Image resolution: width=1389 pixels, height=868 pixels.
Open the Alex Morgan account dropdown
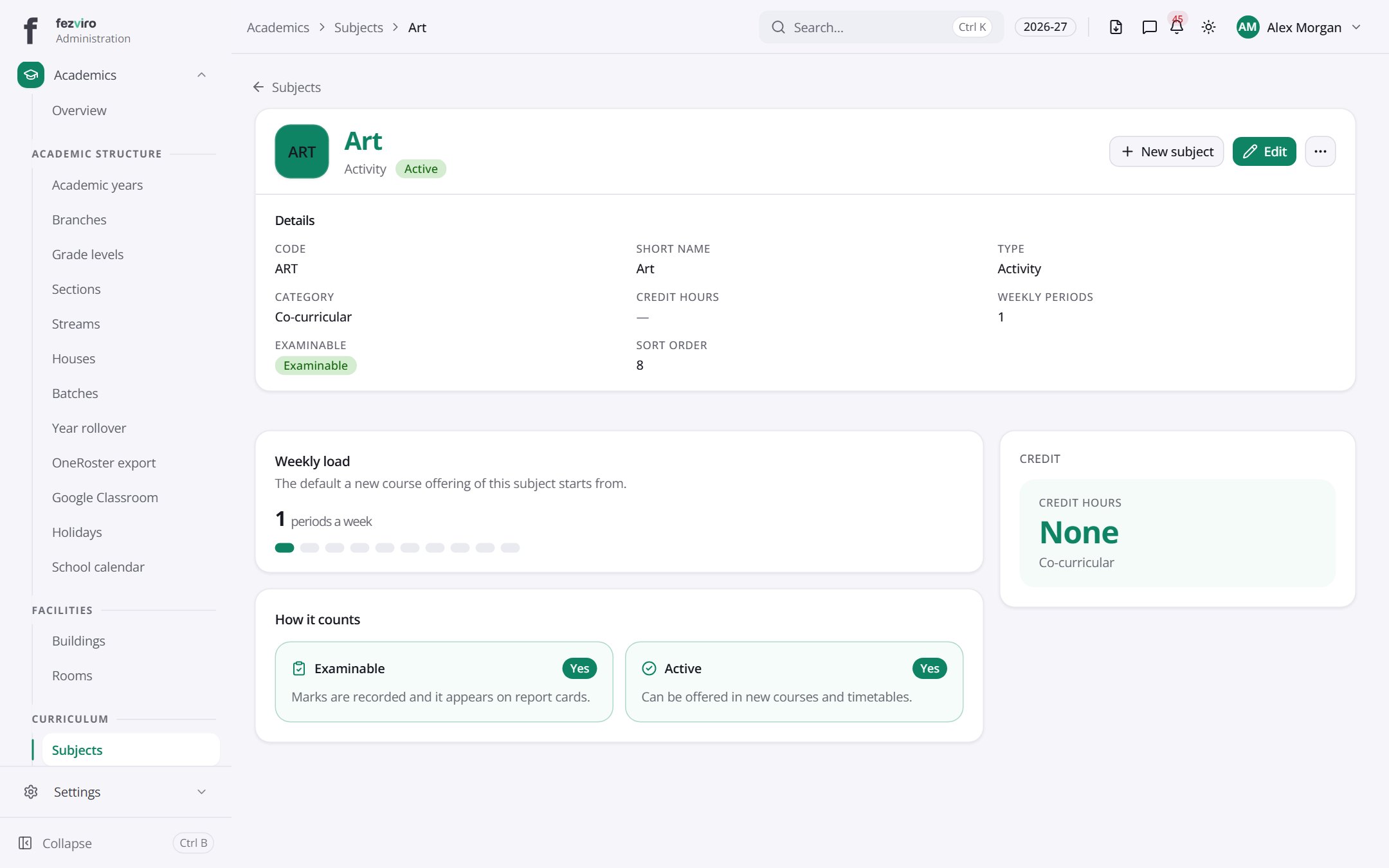pyautogui.click(x=1299, y=27)
